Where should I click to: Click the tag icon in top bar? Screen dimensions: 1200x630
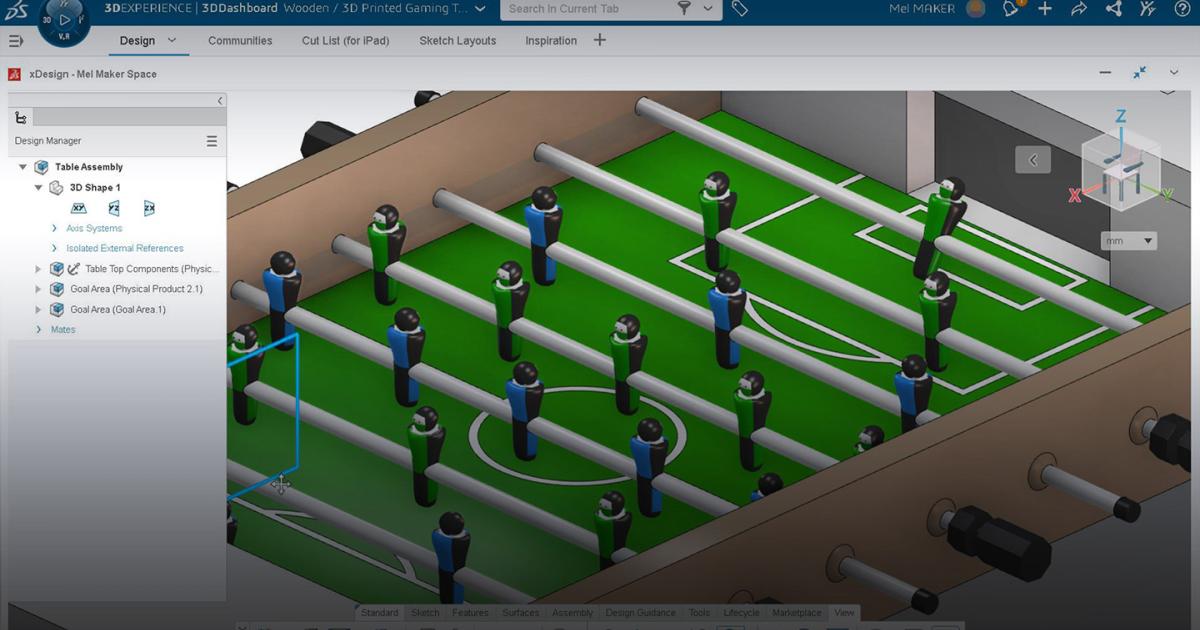click(x=739, y=9)
